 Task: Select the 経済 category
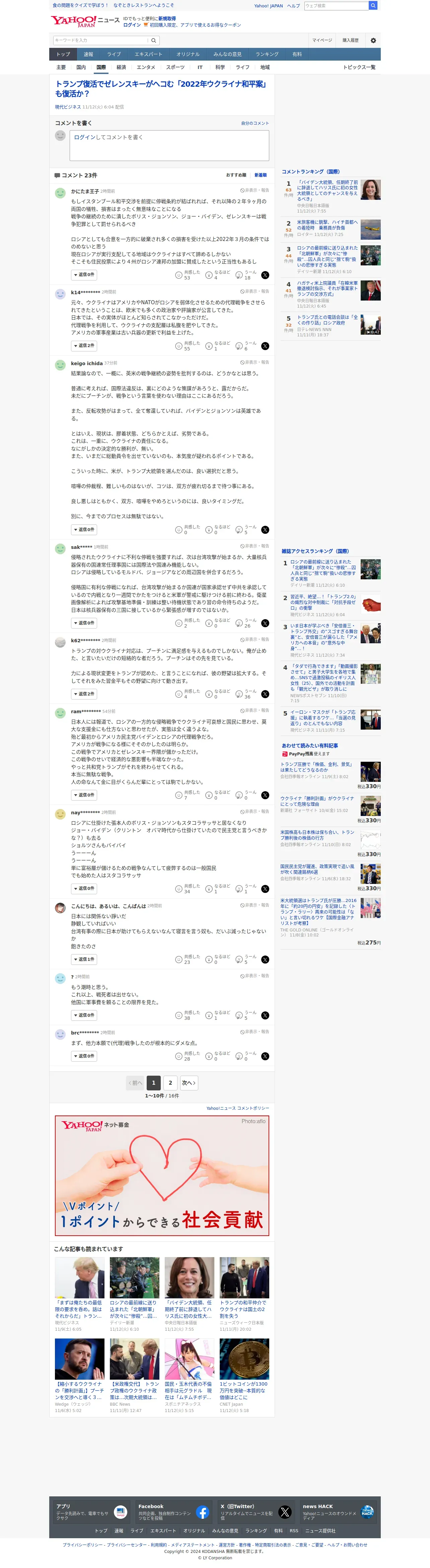121,68
